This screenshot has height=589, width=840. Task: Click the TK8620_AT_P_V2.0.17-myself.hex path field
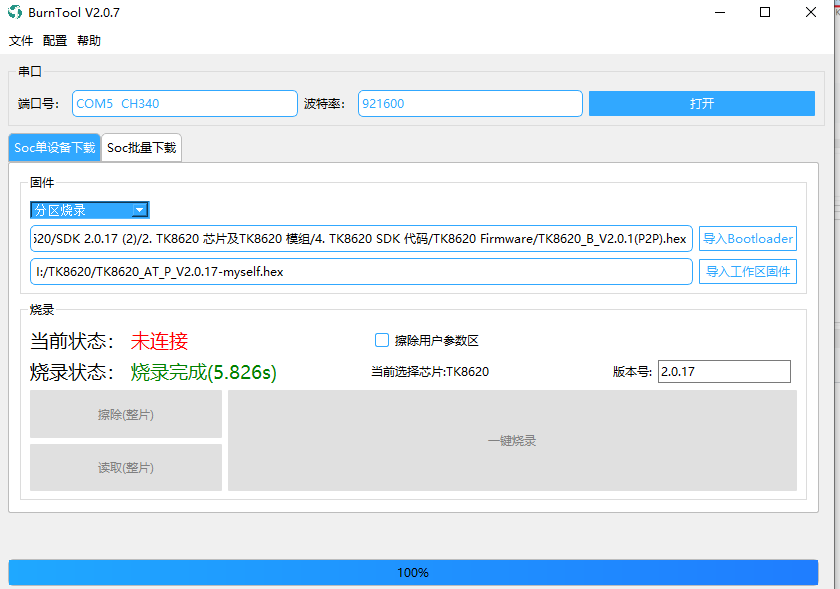point(361,272)
